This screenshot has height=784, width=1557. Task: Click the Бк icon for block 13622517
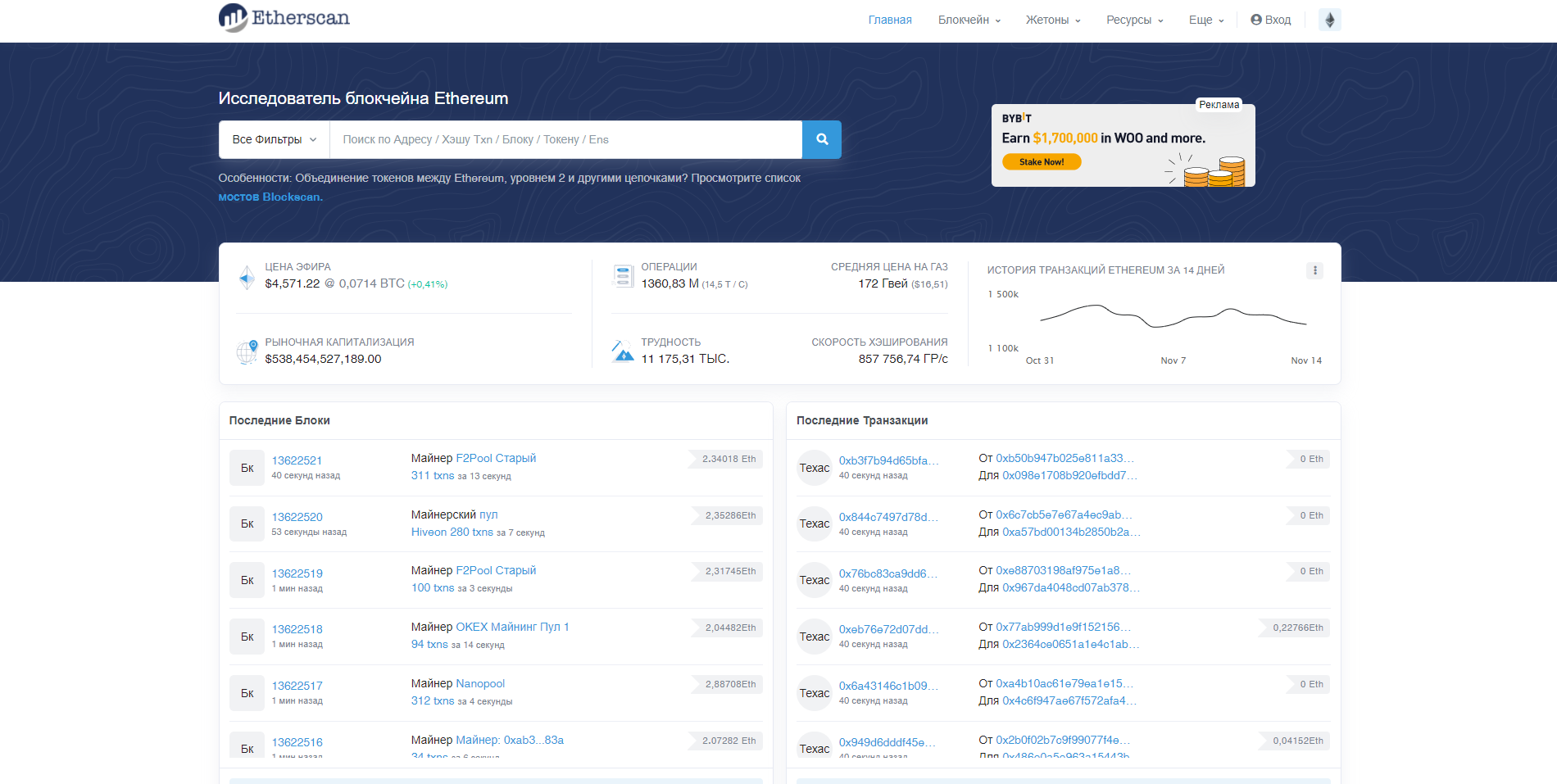tap(247, 693)
